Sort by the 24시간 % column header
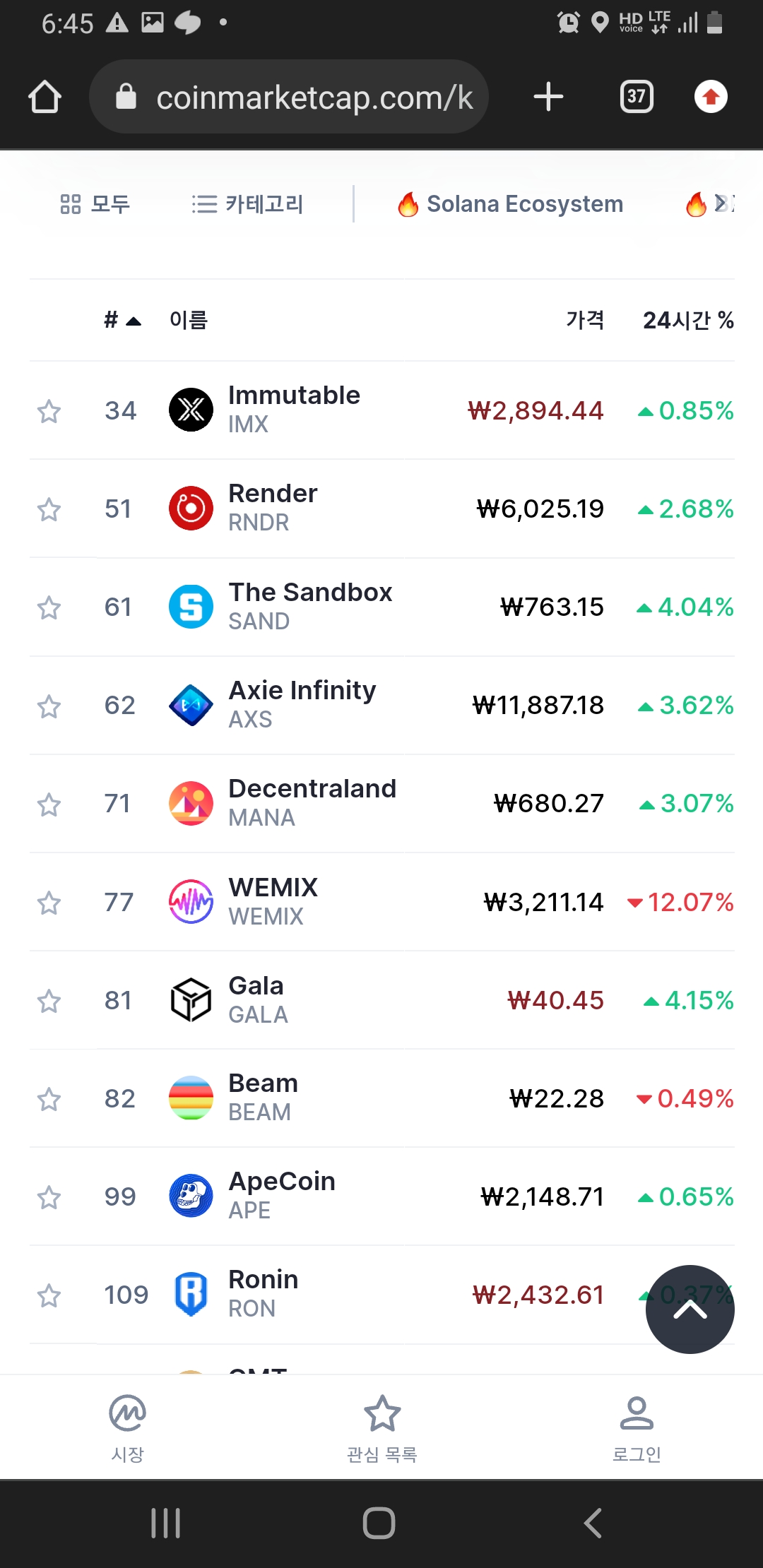The image size is (763, 1568). point(687,320)
